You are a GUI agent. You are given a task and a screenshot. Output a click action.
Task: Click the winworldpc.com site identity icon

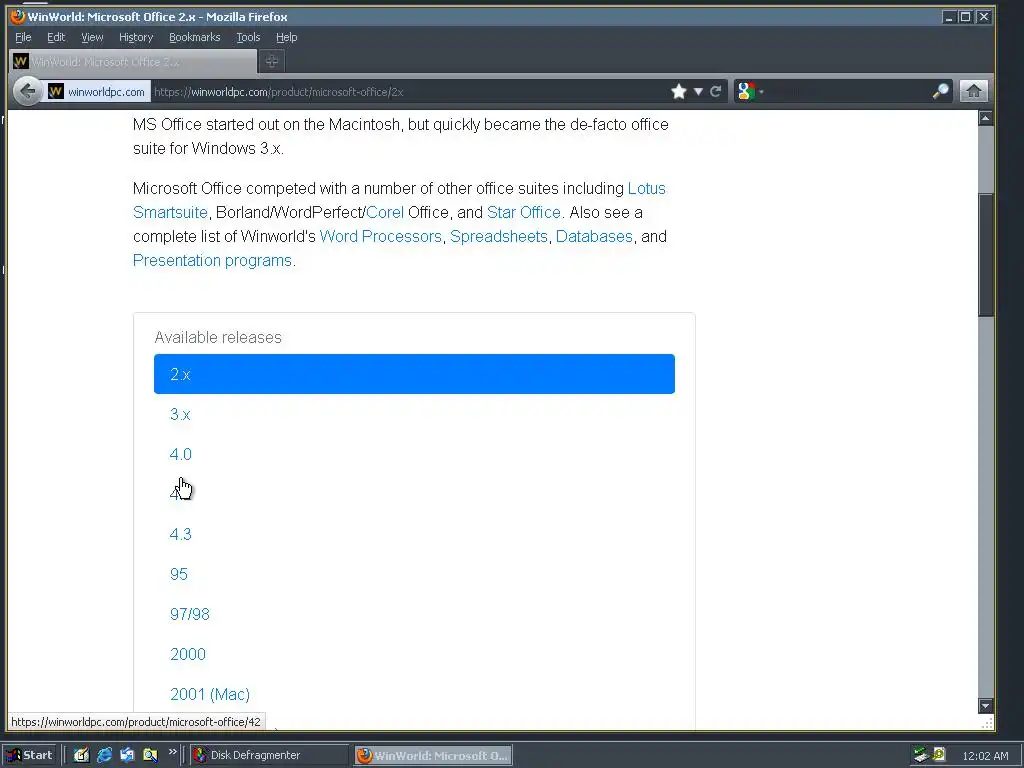tap(98, 91)
